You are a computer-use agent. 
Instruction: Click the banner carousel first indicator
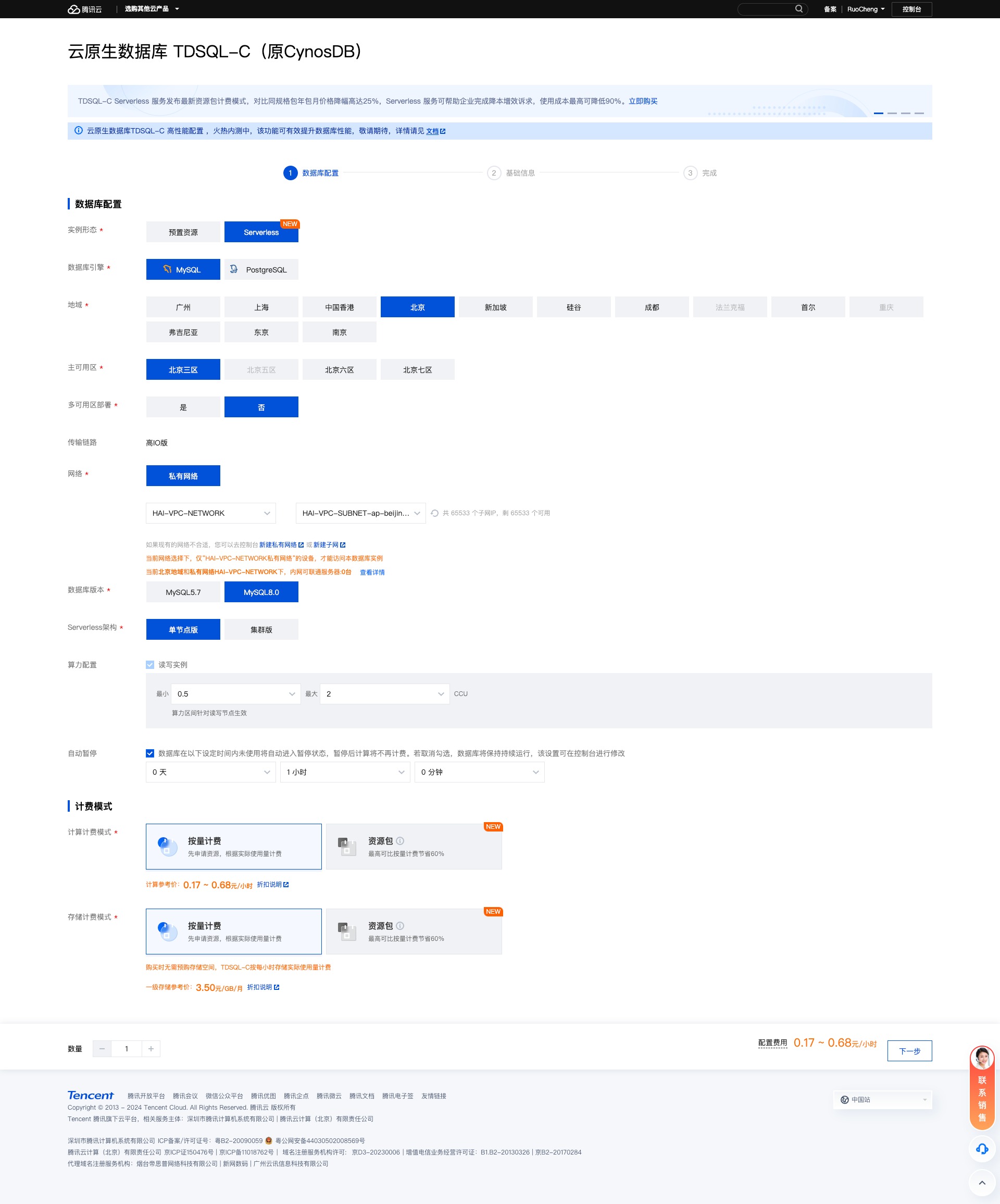pos(878,113)
